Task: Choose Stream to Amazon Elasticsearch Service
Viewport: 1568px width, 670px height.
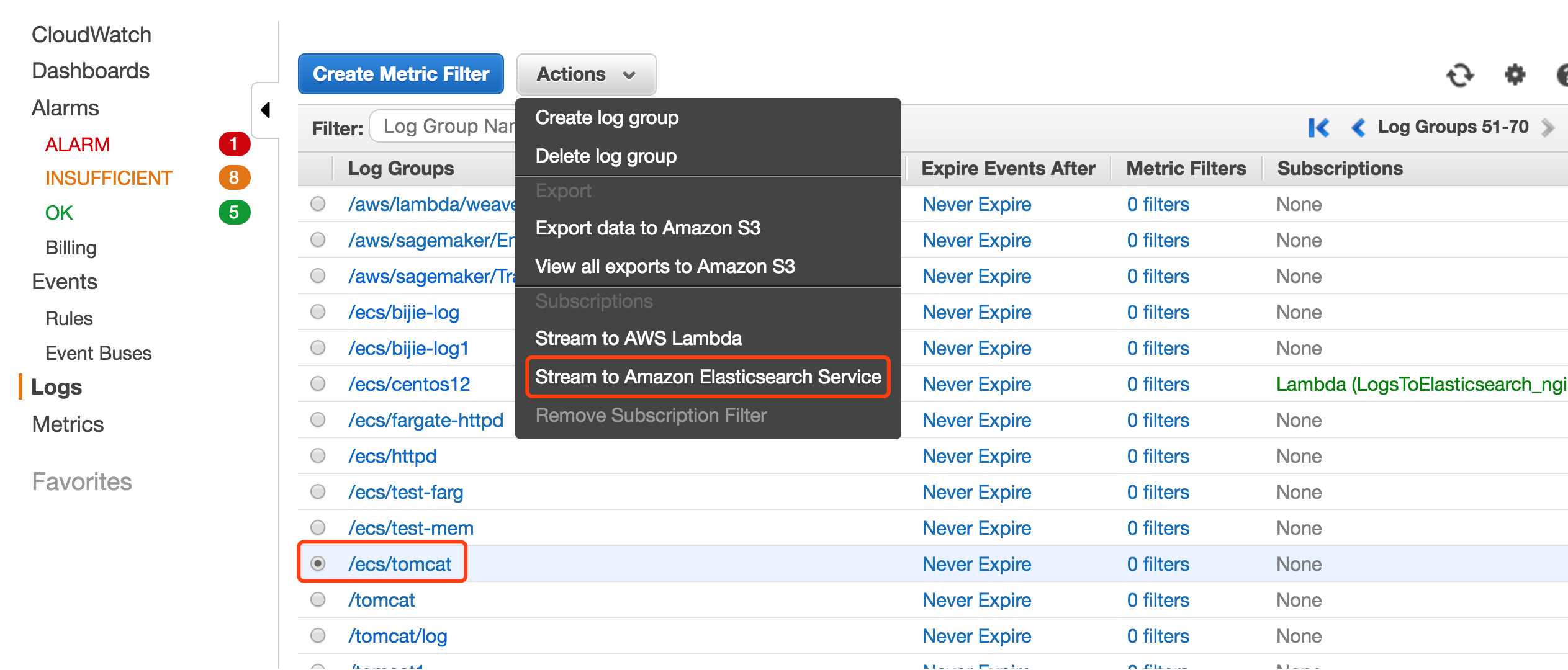Action: (x=708, y=377)
